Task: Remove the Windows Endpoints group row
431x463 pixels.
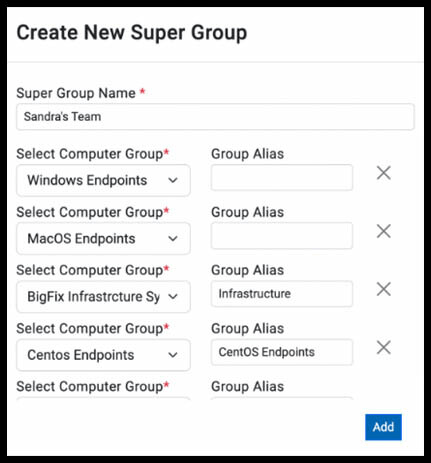Action: click(384, 173)
